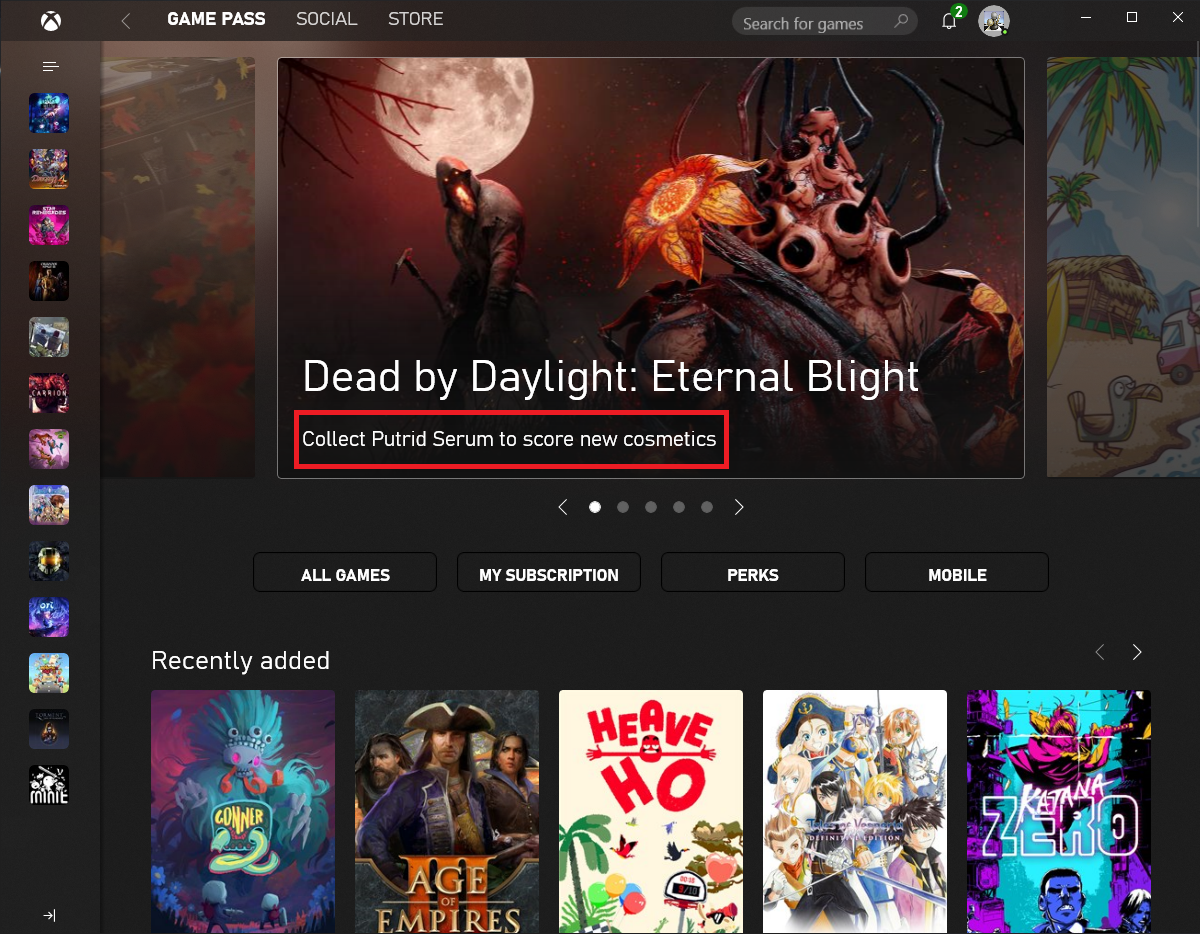This screenshot has height=934, width=1200.
Task: Open Tales of Vesperia game tile
Action: point(855,812)
